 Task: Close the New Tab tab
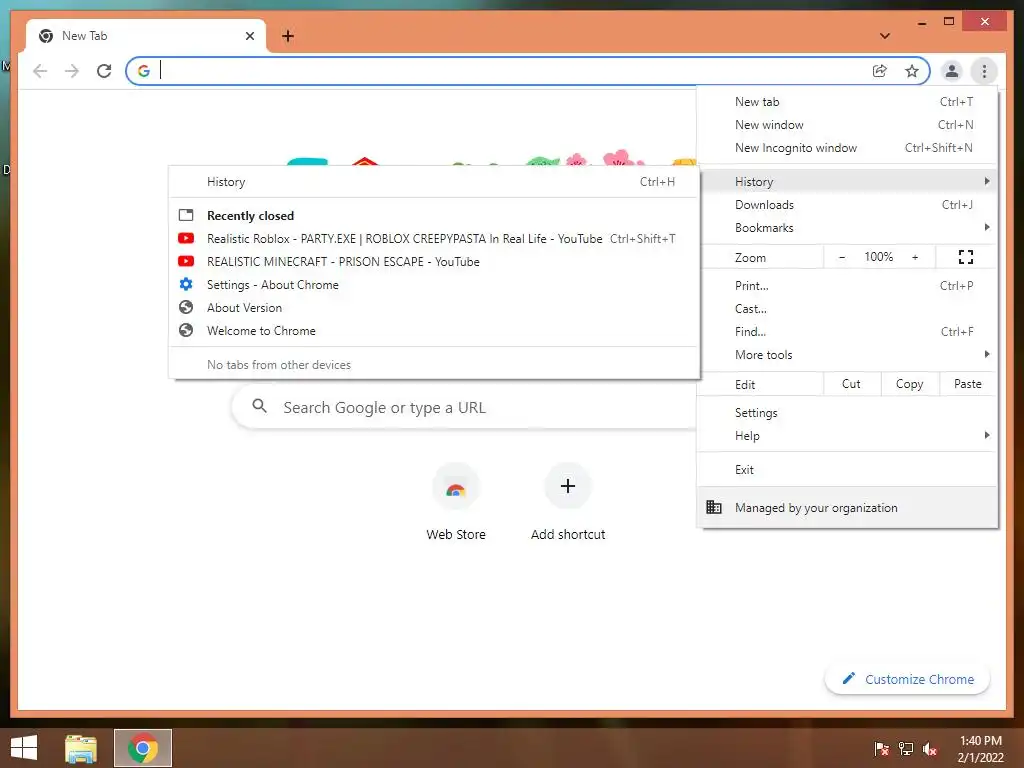point(249,36)
